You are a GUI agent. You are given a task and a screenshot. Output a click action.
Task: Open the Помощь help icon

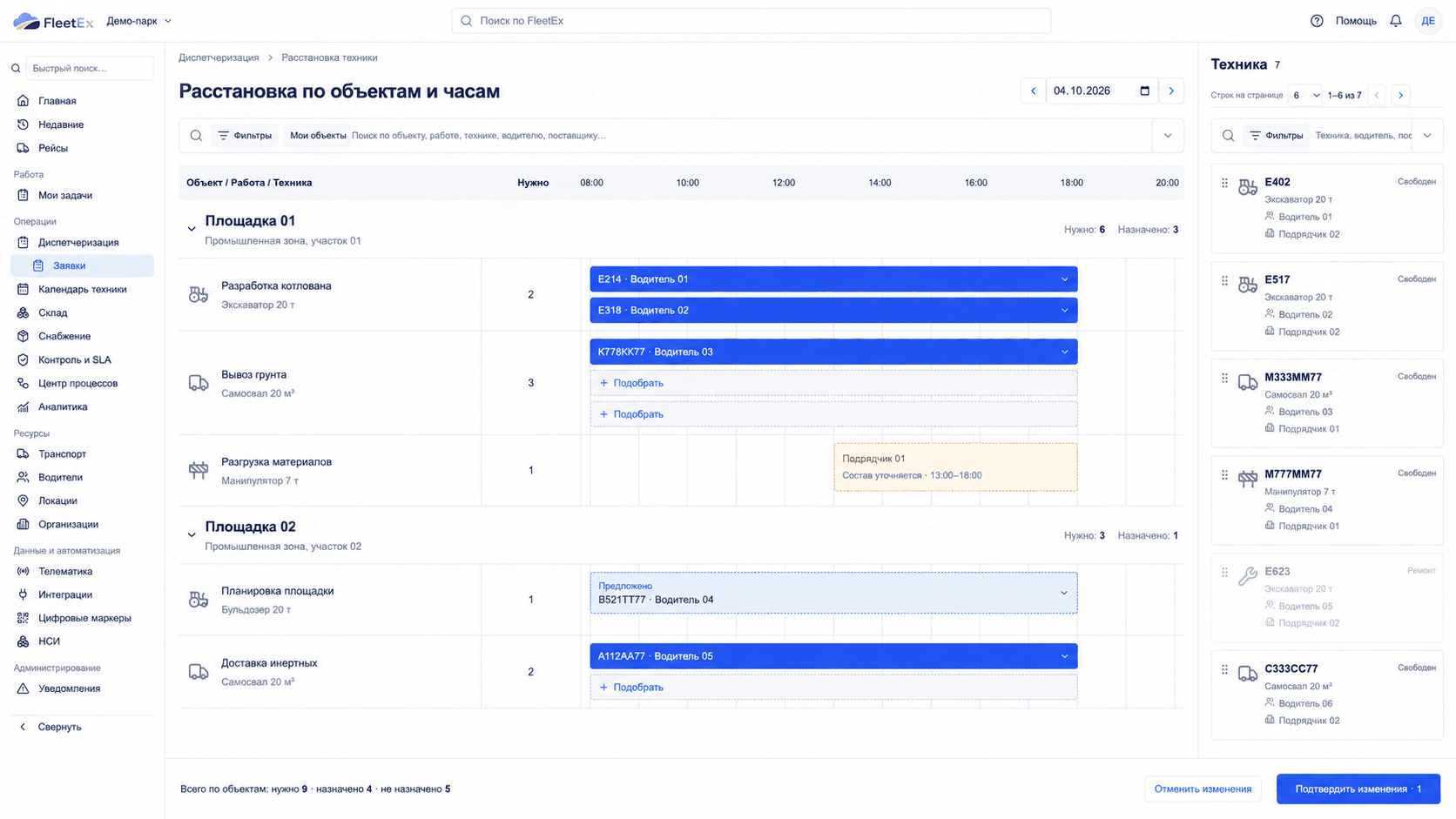pyautogui.click(x=1317, y=21)
